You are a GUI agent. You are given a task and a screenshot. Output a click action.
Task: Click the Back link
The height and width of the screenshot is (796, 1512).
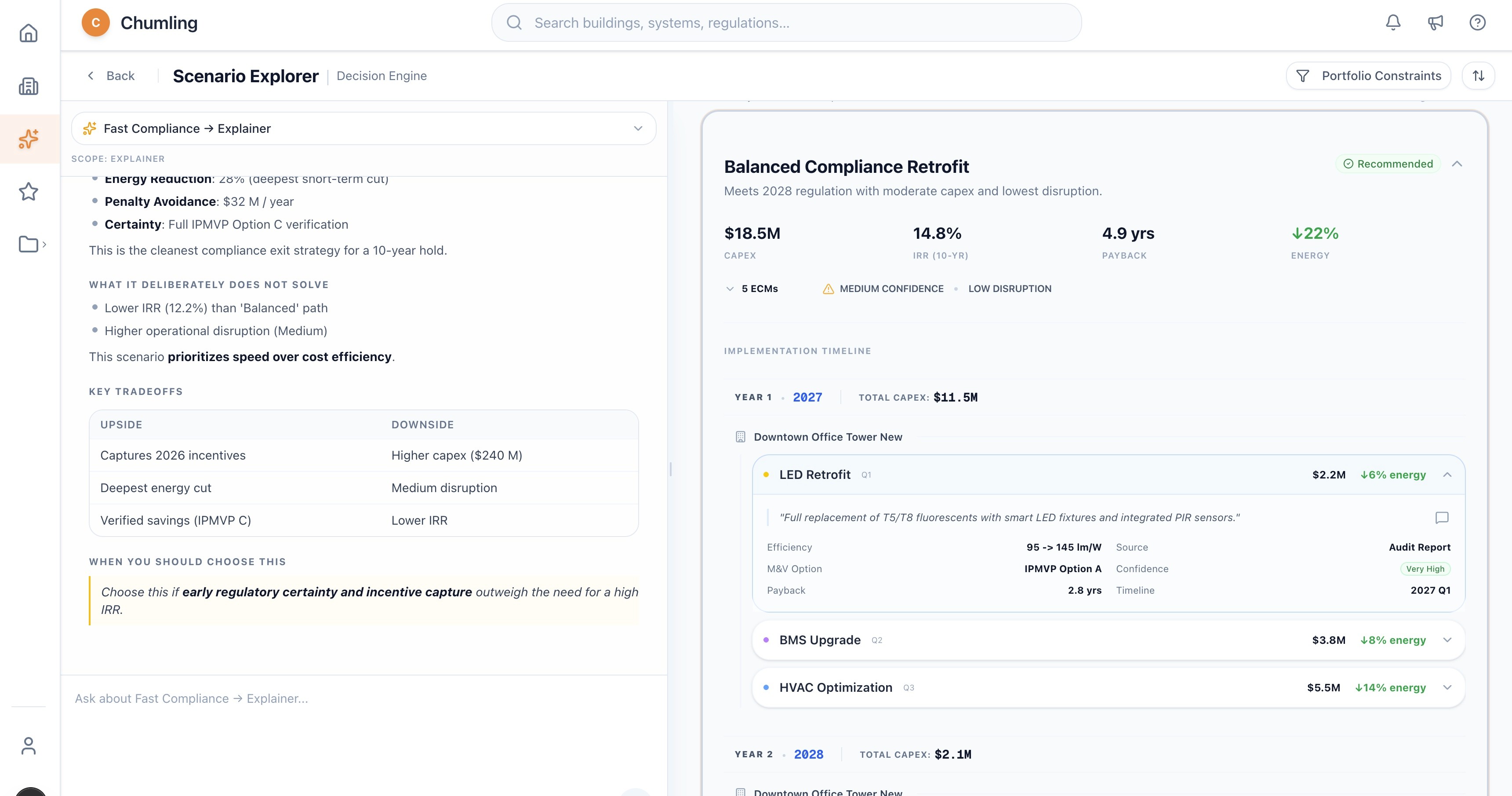pos(111,76)
